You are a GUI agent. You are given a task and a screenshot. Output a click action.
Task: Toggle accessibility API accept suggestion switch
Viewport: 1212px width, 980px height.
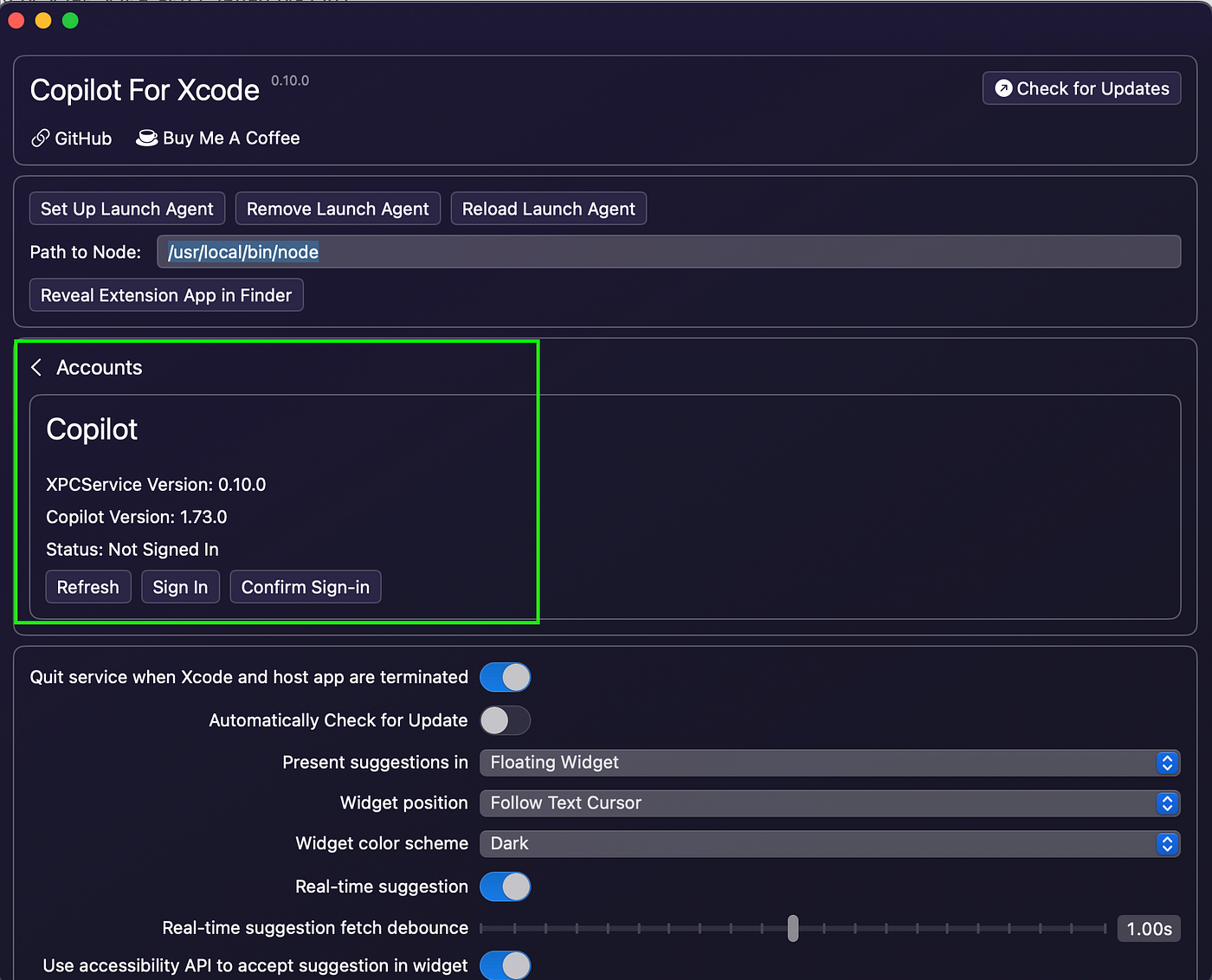pyautogui.click(x=506, y=965)
